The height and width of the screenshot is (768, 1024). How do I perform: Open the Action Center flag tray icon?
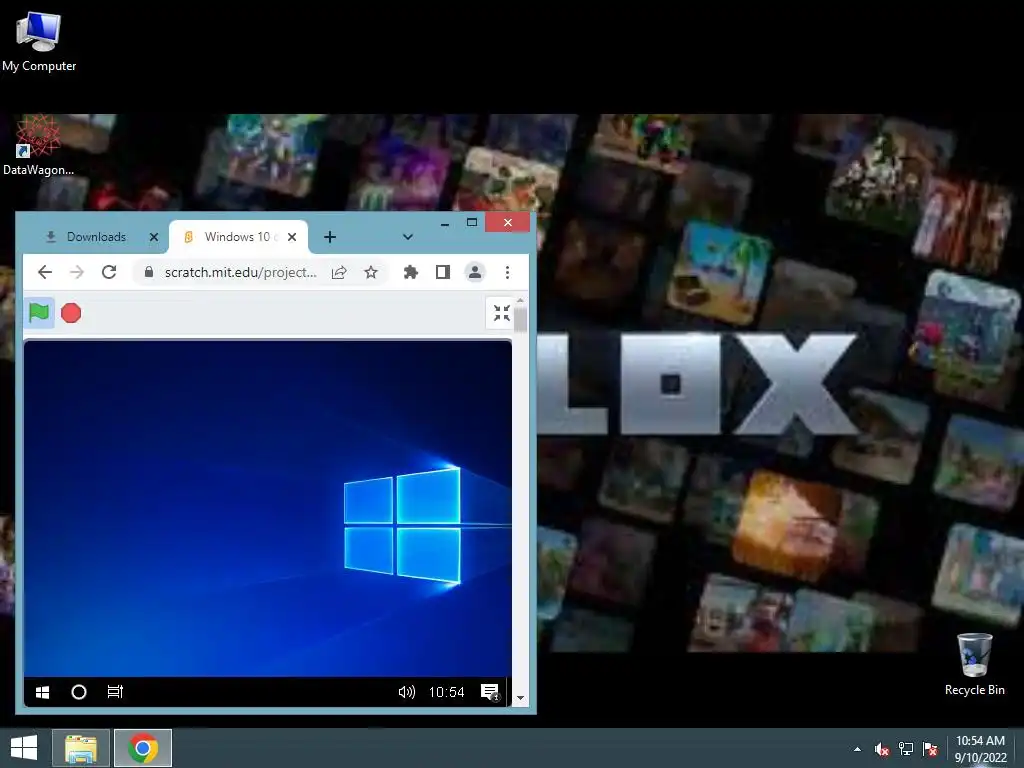pyautogui.click(x=930, y=749)
